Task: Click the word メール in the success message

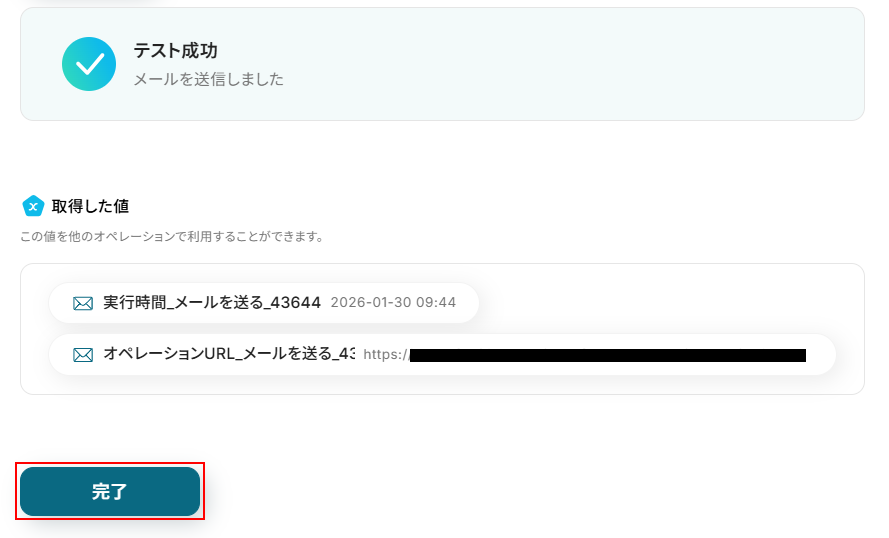Action: click(156, 79)
